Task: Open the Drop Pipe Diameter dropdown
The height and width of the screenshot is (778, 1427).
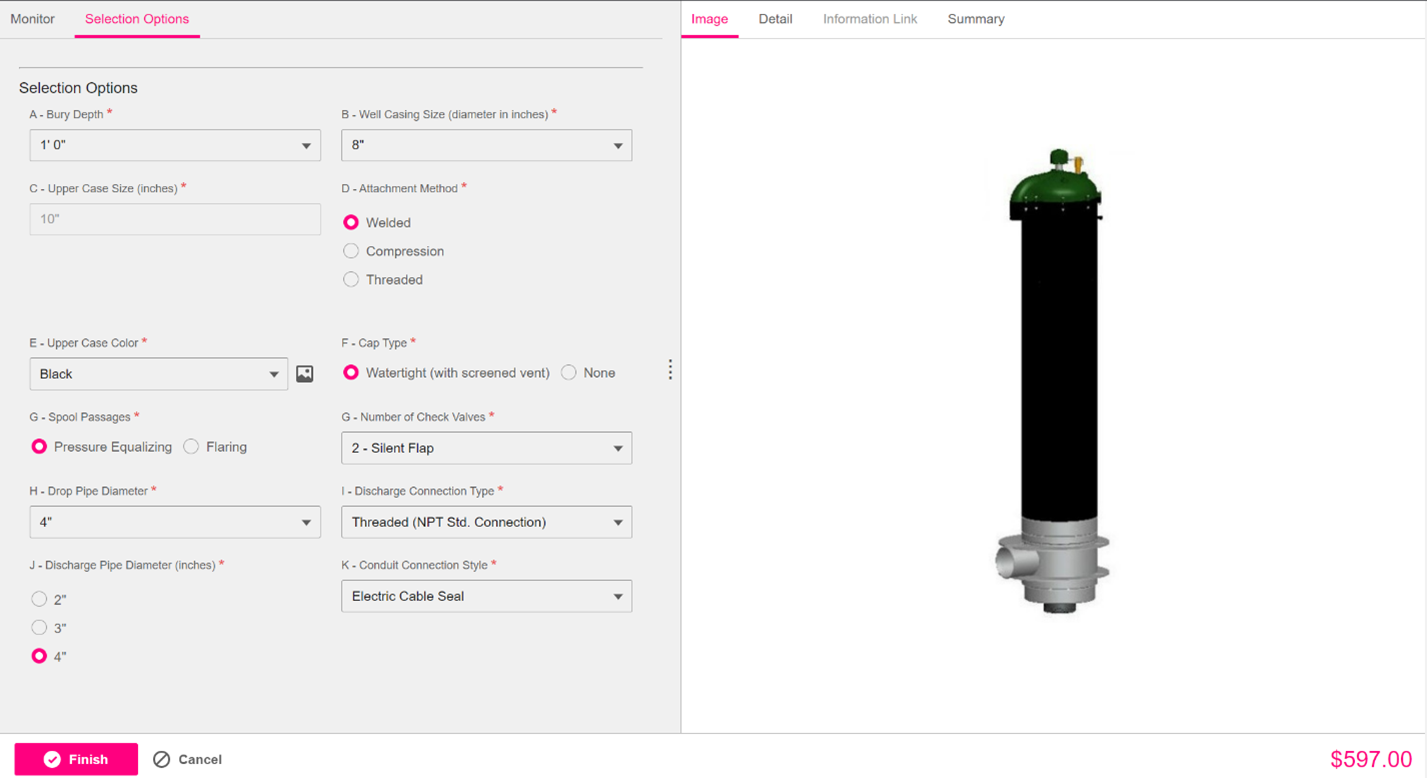Action: point(175,522)
